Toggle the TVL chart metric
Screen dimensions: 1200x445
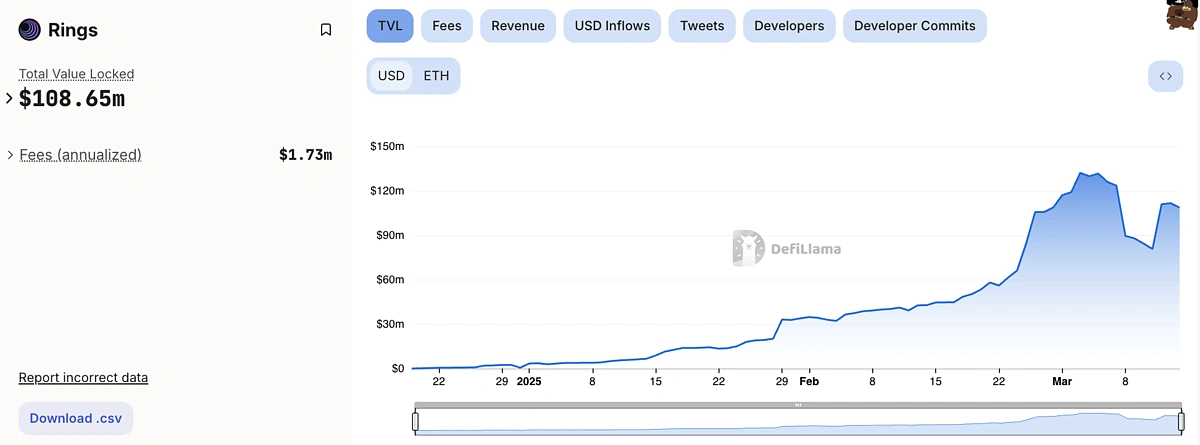[390, 26]
